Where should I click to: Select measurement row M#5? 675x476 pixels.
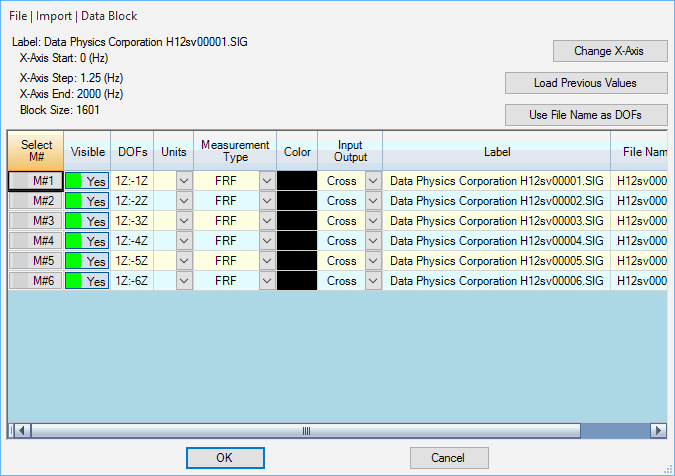36,261
